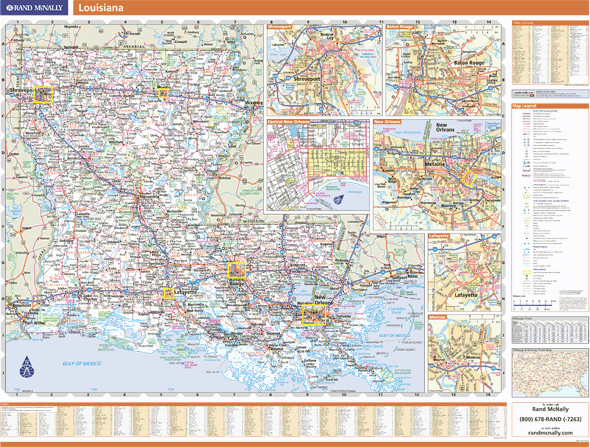Image resolution: width=590 pixels, height=447 pixels.
Task: Select the yellow inset box around Monroe on the main map
Action: [163, 93]
